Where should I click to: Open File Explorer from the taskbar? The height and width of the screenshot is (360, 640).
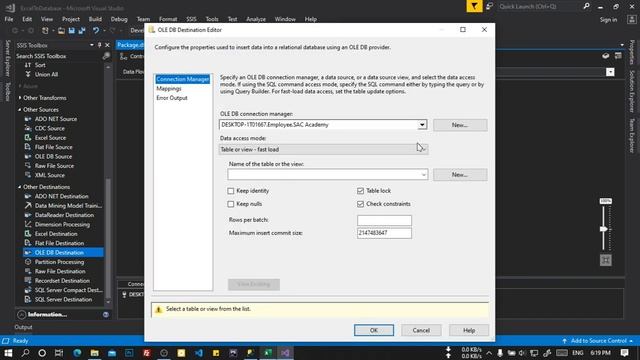click(x=94, y=353)
